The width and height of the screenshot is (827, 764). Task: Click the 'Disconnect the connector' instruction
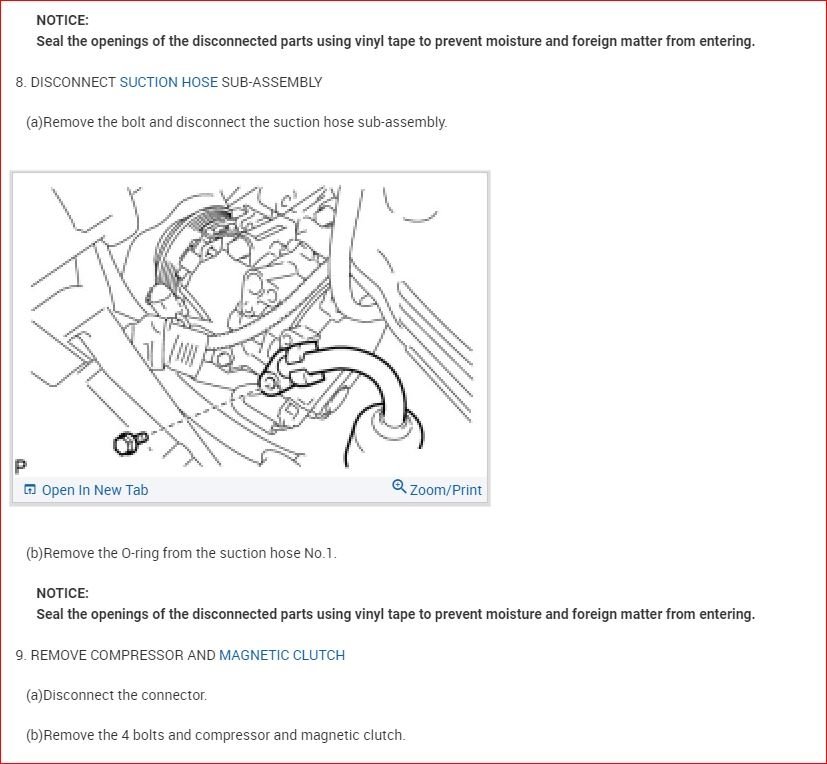pos(116,695)
